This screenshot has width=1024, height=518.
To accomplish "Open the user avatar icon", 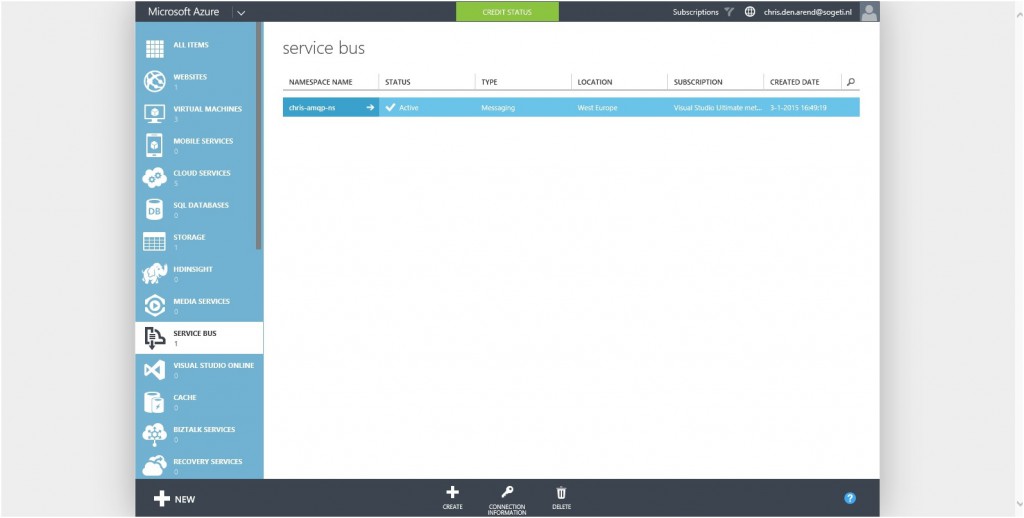I will tap(869, 12).
